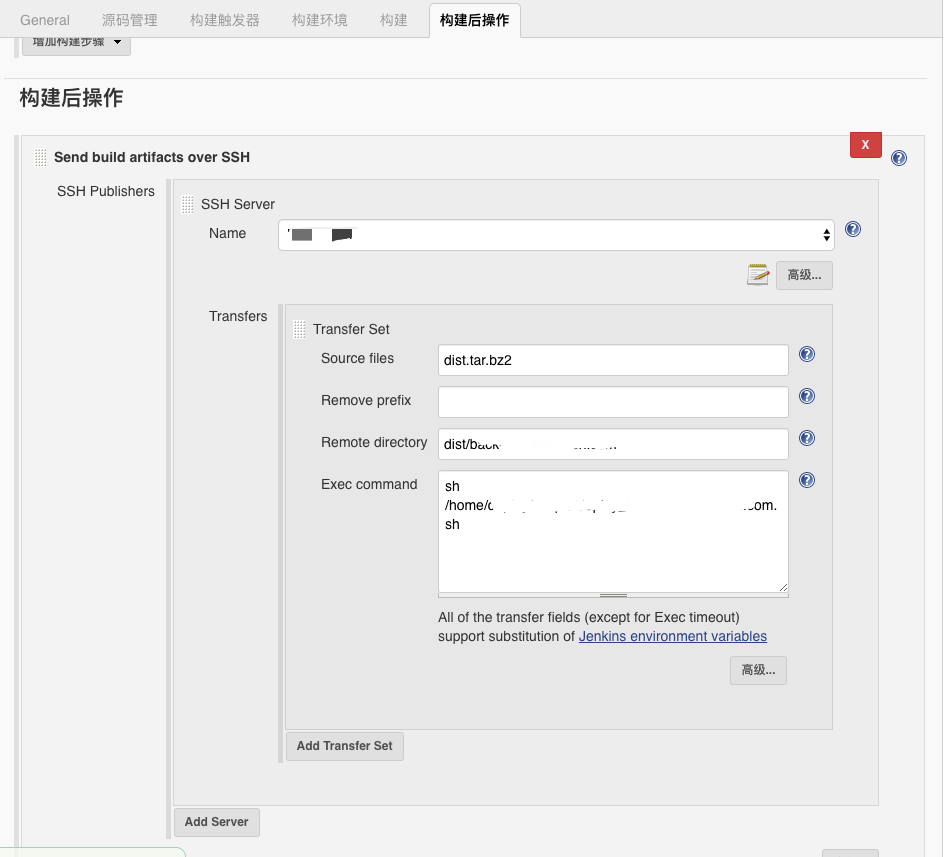This screenshot has width=945, height=857.
Task: Expand 高级 options under server name
Action: [804, 275]
